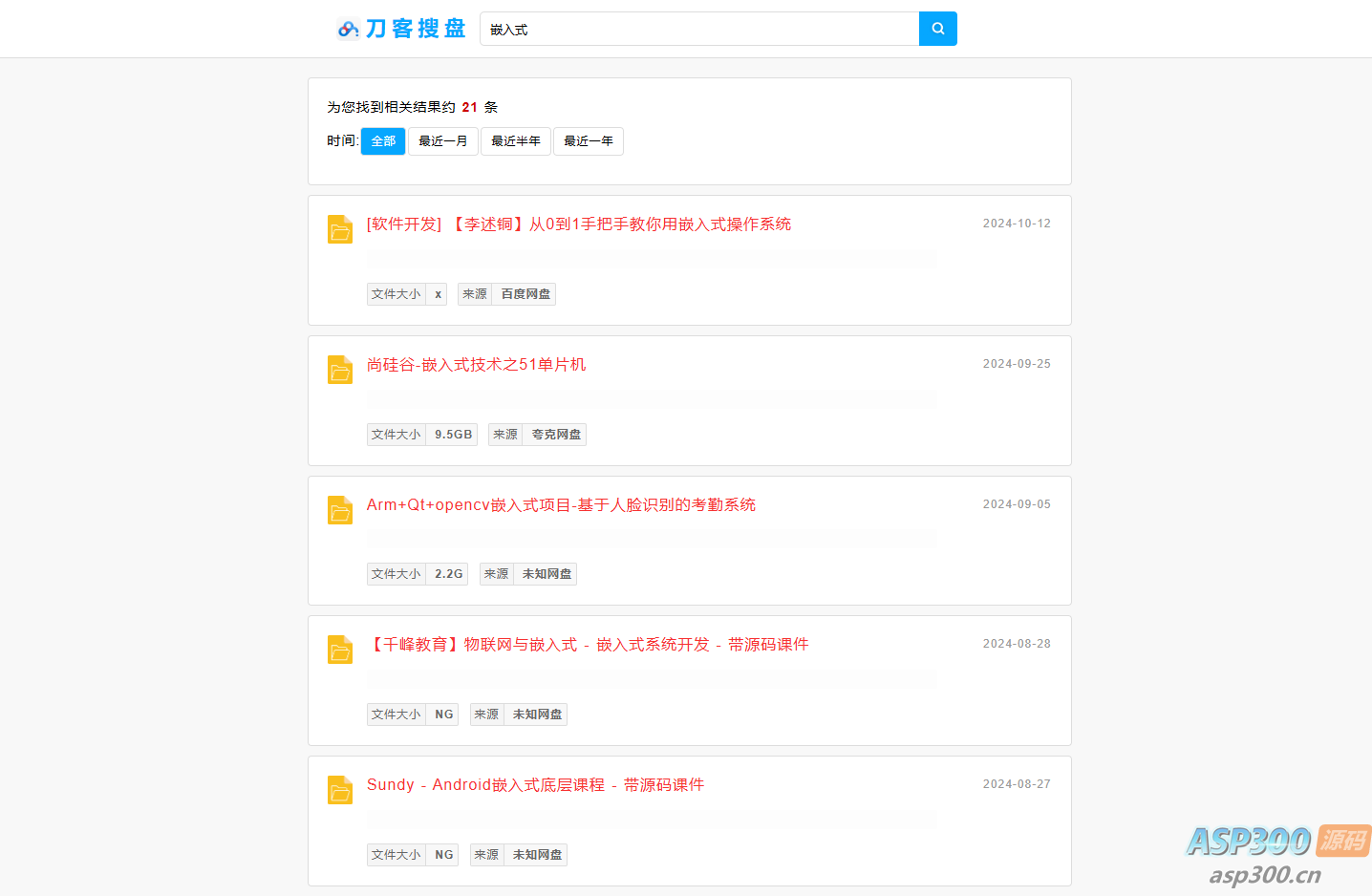Click folder icon beside 千峰教育 物联网 result
The height and width of the screenshot is (896, 1372).
click(340, 650)
